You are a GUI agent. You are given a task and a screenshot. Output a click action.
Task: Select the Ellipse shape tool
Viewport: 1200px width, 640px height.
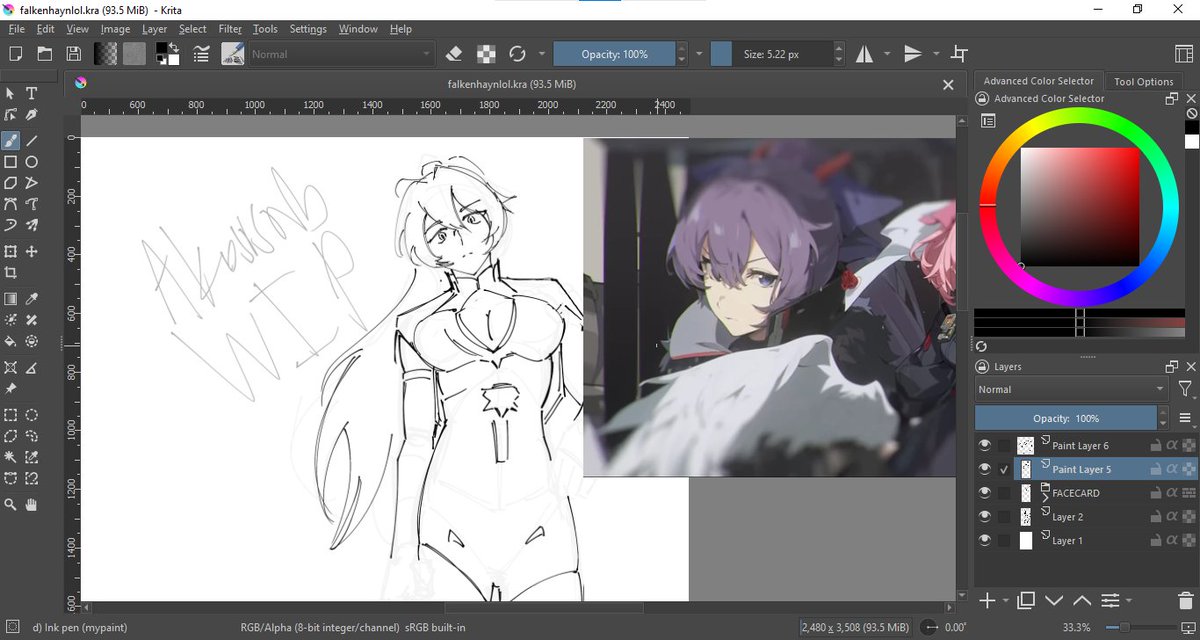coord(31,161)
